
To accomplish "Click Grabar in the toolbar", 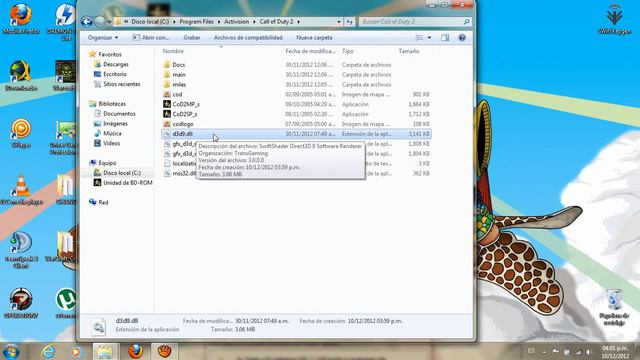I will click(x=191, y=38).
